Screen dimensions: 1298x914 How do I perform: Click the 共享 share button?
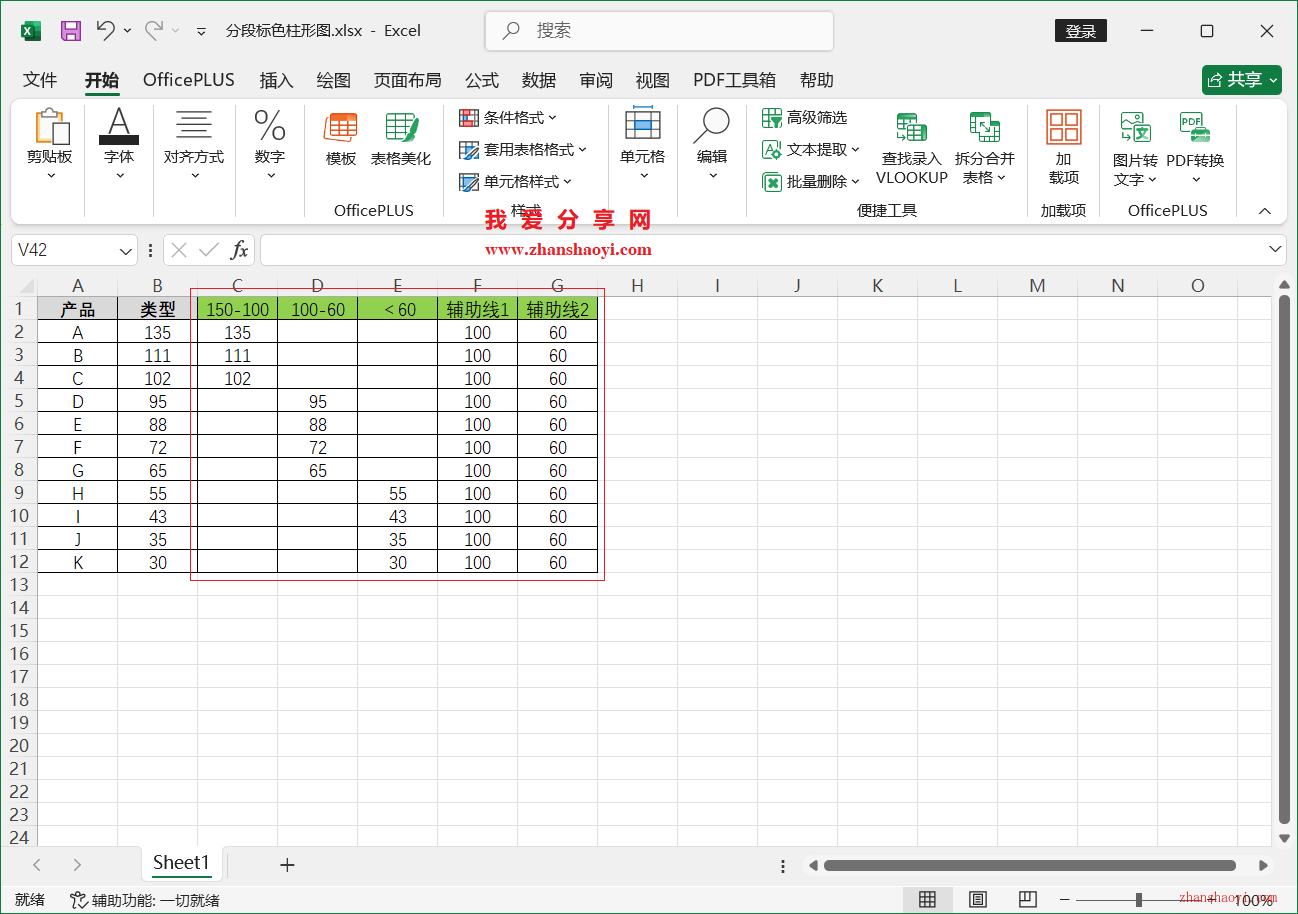coord(1241,80)
